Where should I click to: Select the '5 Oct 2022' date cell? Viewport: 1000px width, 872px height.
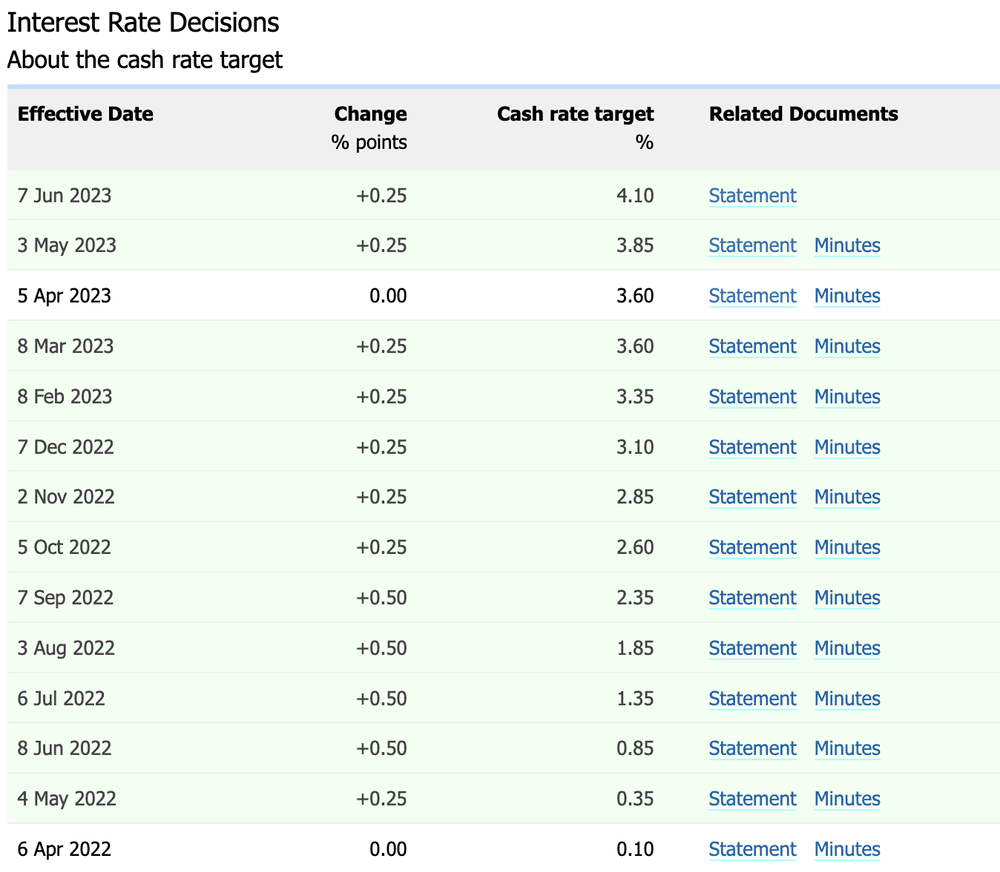point(64,547)
